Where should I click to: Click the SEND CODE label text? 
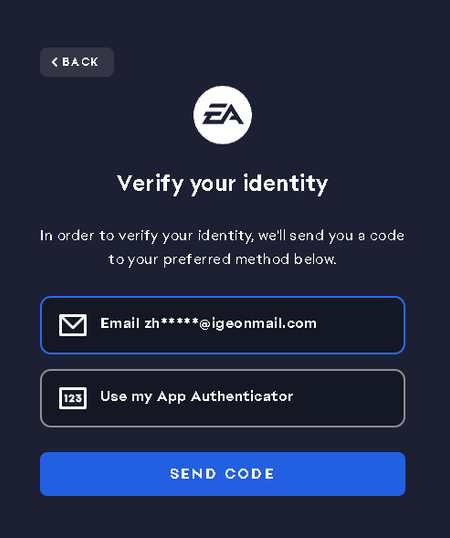[x=222, y=474]
